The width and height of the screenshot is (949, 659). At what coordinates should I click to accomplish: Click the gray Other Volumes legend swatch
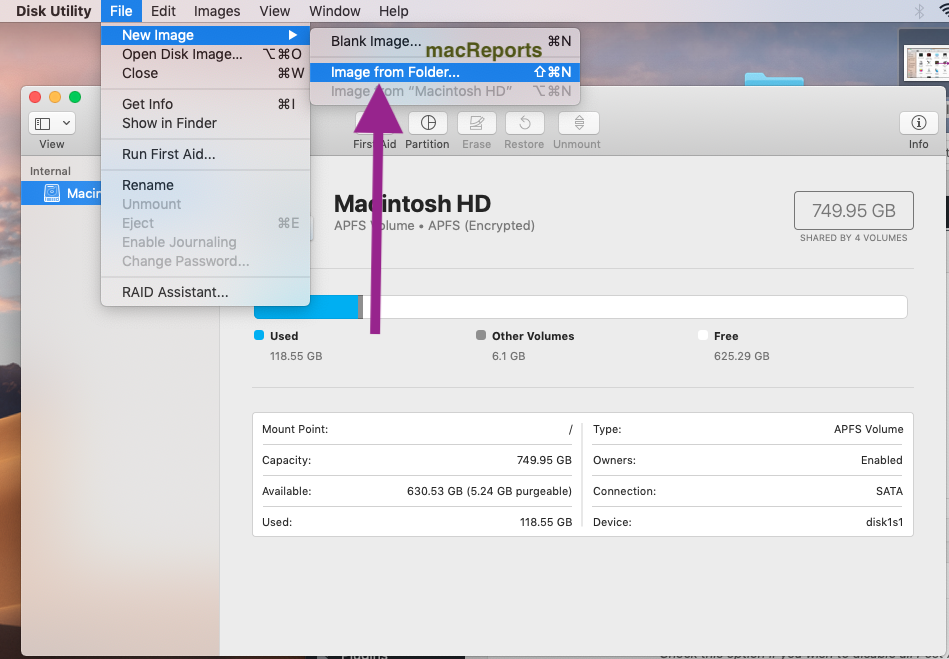click(481, 335)
